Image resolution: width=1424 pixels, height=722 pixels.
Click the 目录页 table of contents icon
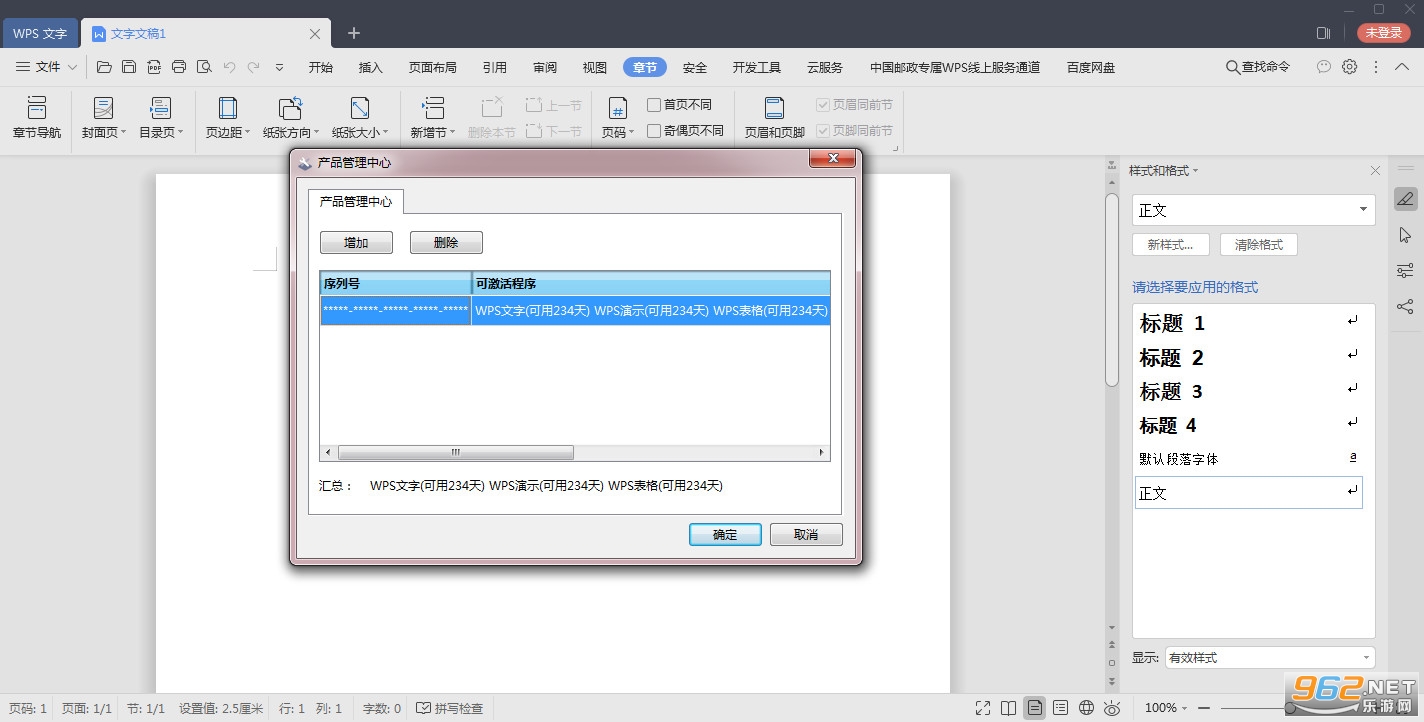160,108
